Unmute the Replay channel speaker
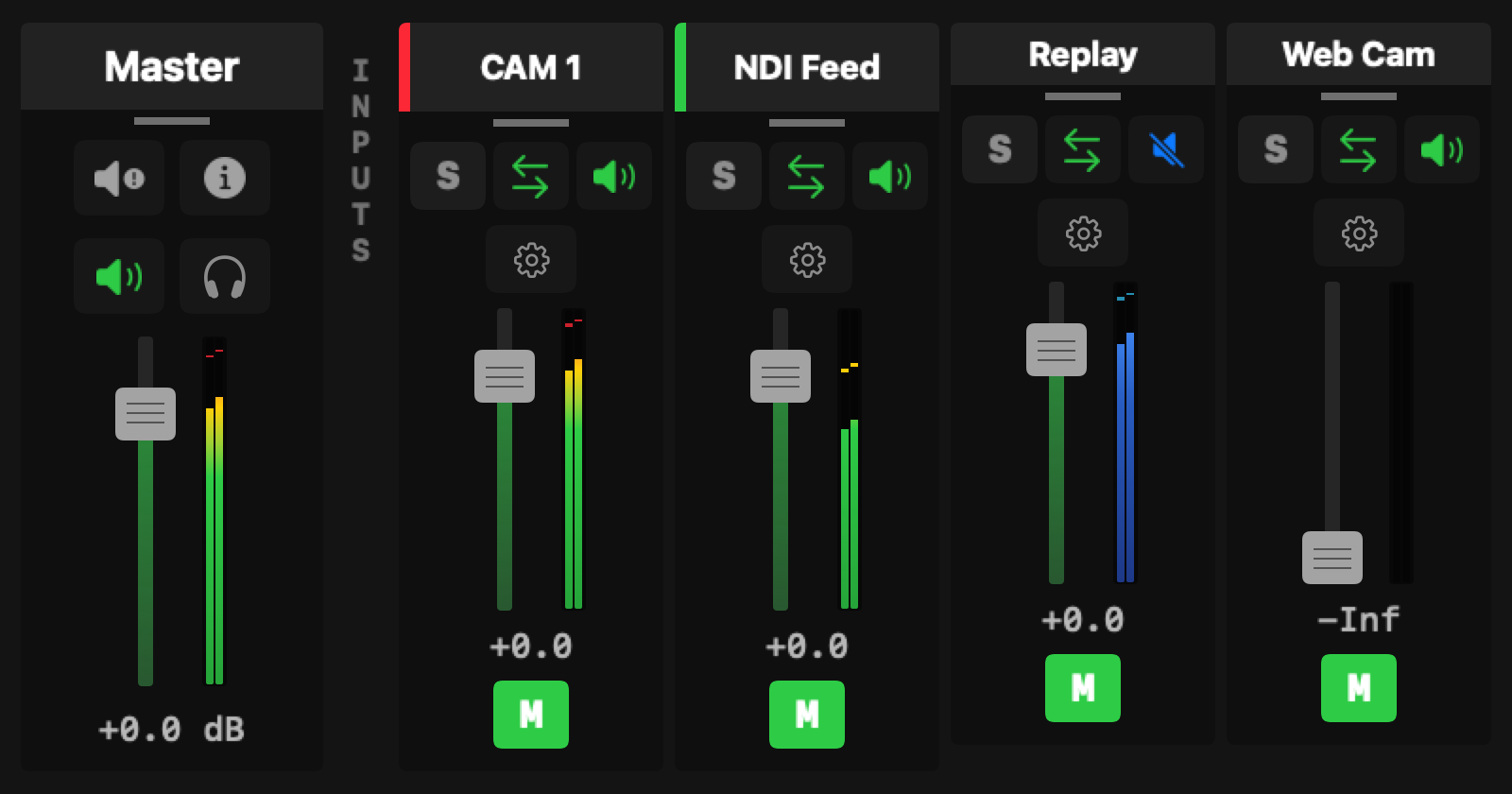This screenshot has width=1512, height=794. click(x=1166, y=149)
